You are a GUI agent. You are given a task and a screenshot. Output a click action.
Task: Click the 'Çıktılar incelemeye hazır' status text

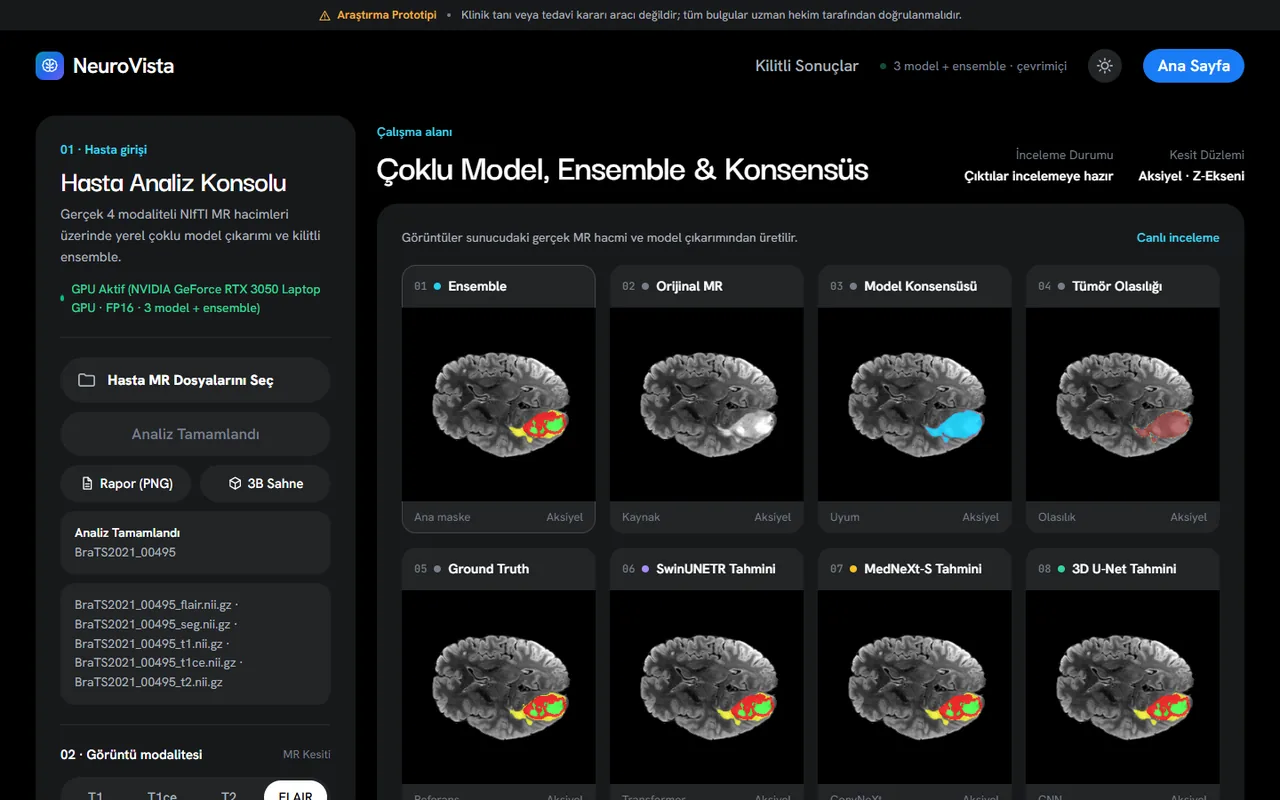1038,176
